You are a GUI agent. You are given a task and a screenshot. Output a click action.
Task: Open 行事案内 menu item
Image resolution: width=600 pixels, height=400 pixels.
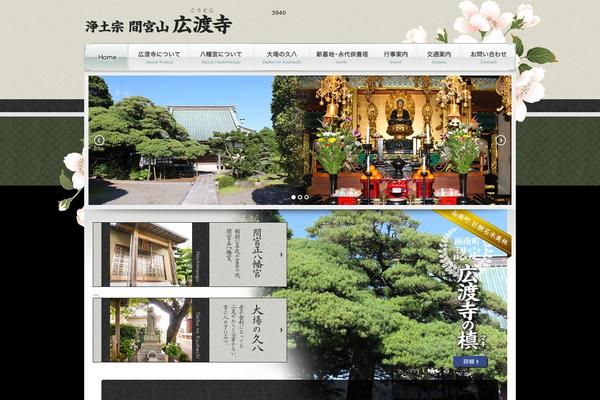tap(396, 57)
